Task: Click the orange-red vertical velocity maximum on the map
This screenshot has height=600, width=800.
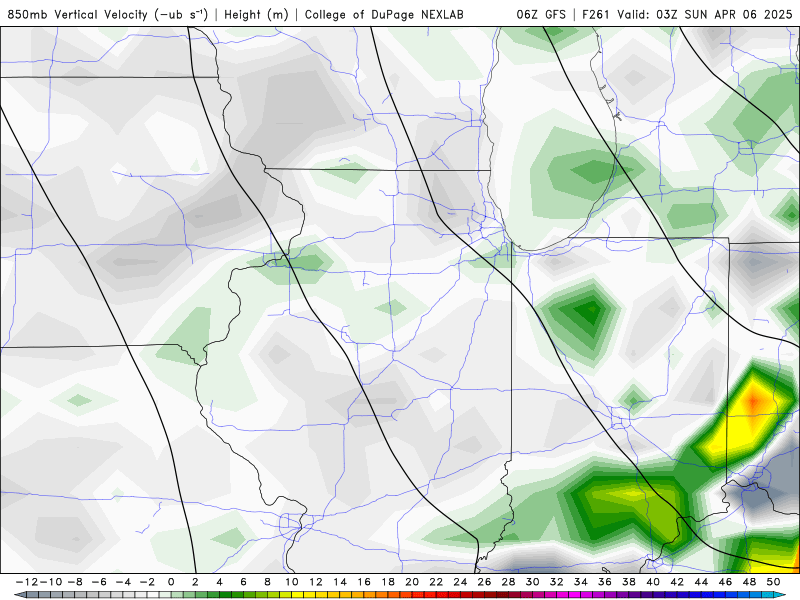Action: (754, 401)
